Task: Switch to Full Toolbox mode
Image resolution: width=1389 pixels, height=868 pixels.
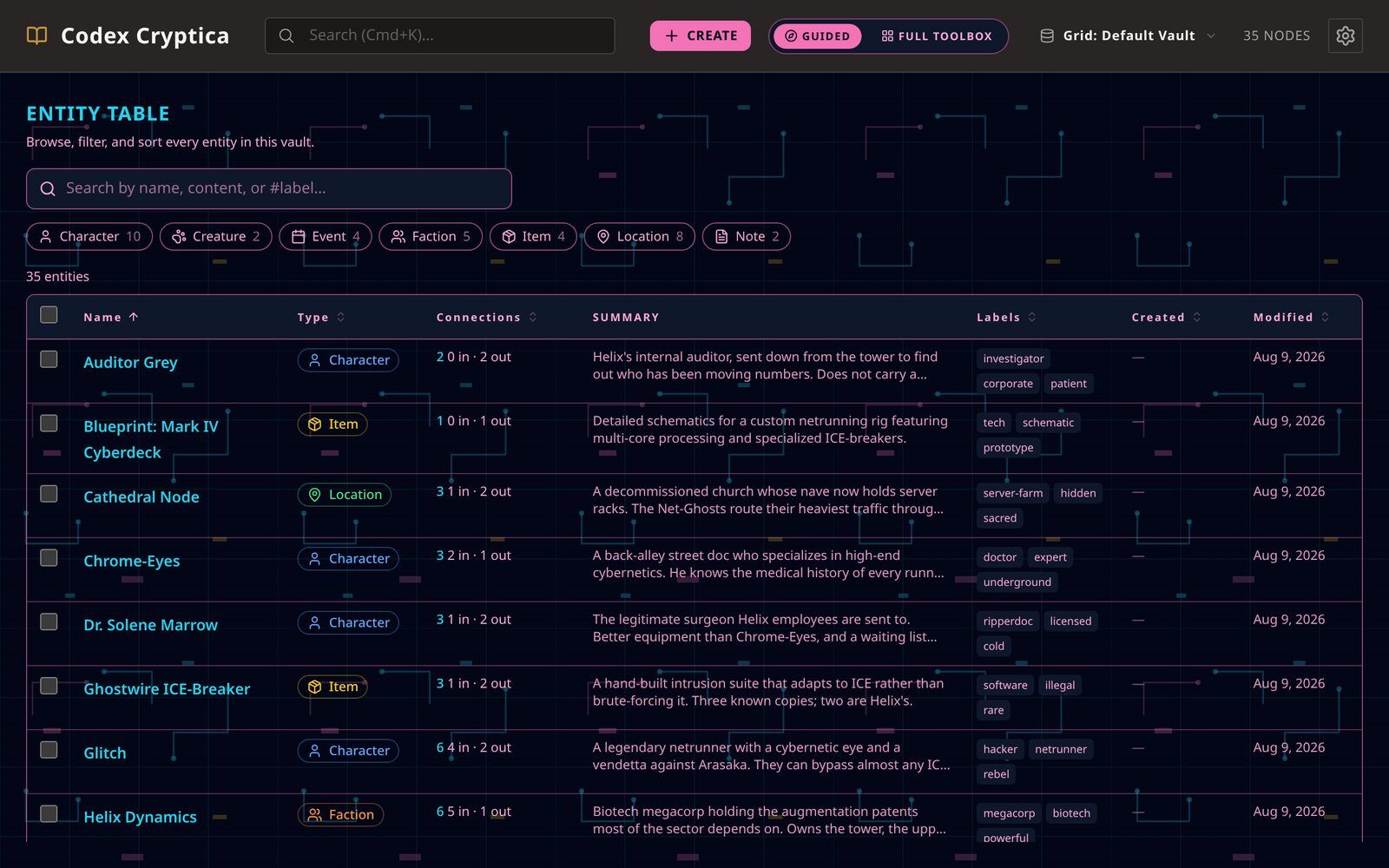Action: click(936, 36)
